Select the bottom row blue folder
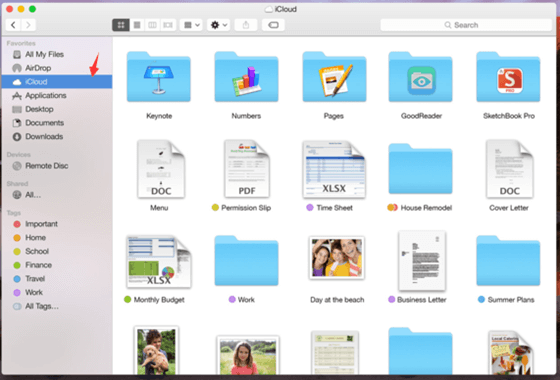The image size is (560, 380). (x=420, y=351)
